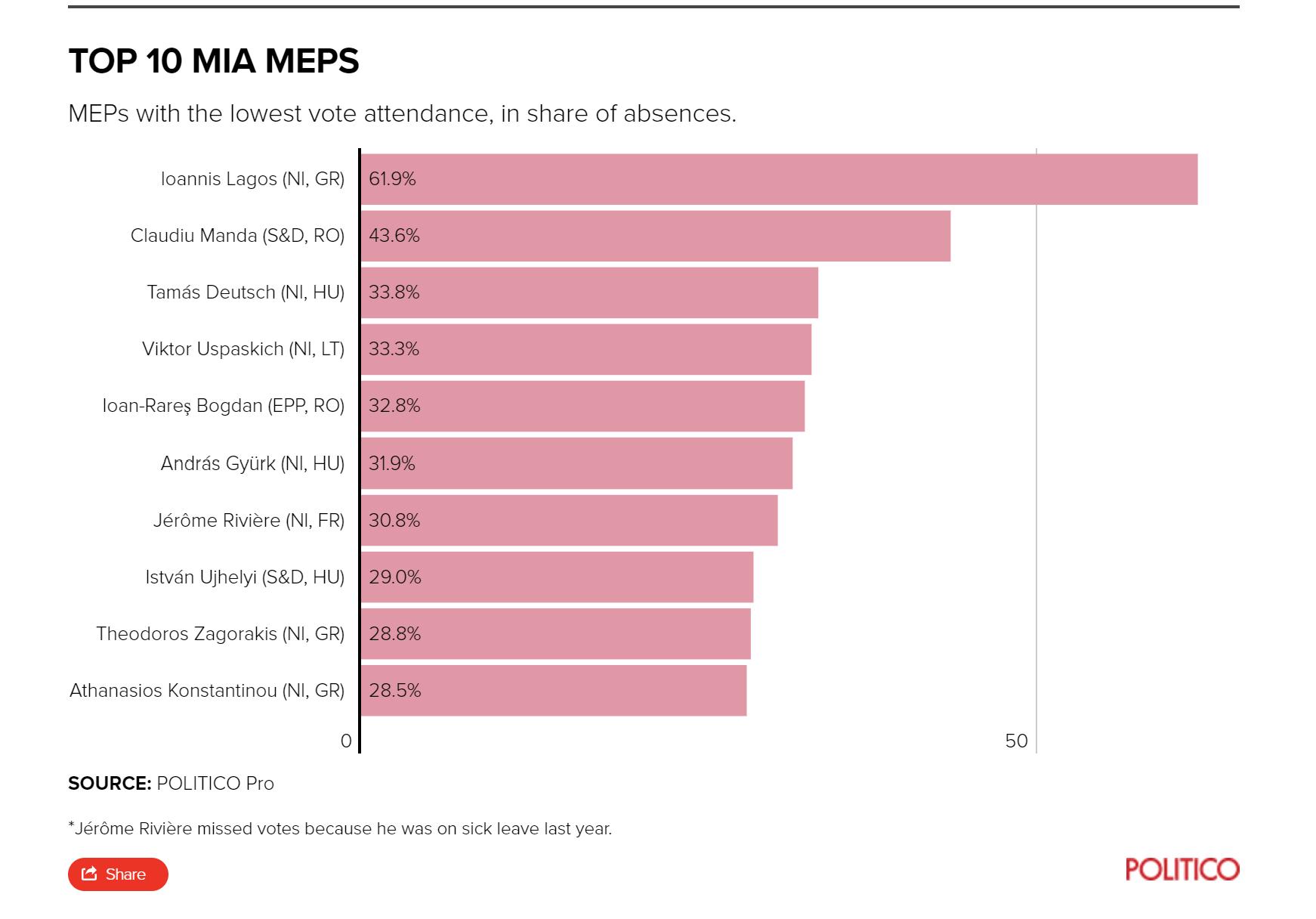Select the Athanasios Konstantinou 28.5% bar
Viewport: 1316px width, 919px height.
pos(553,690)
